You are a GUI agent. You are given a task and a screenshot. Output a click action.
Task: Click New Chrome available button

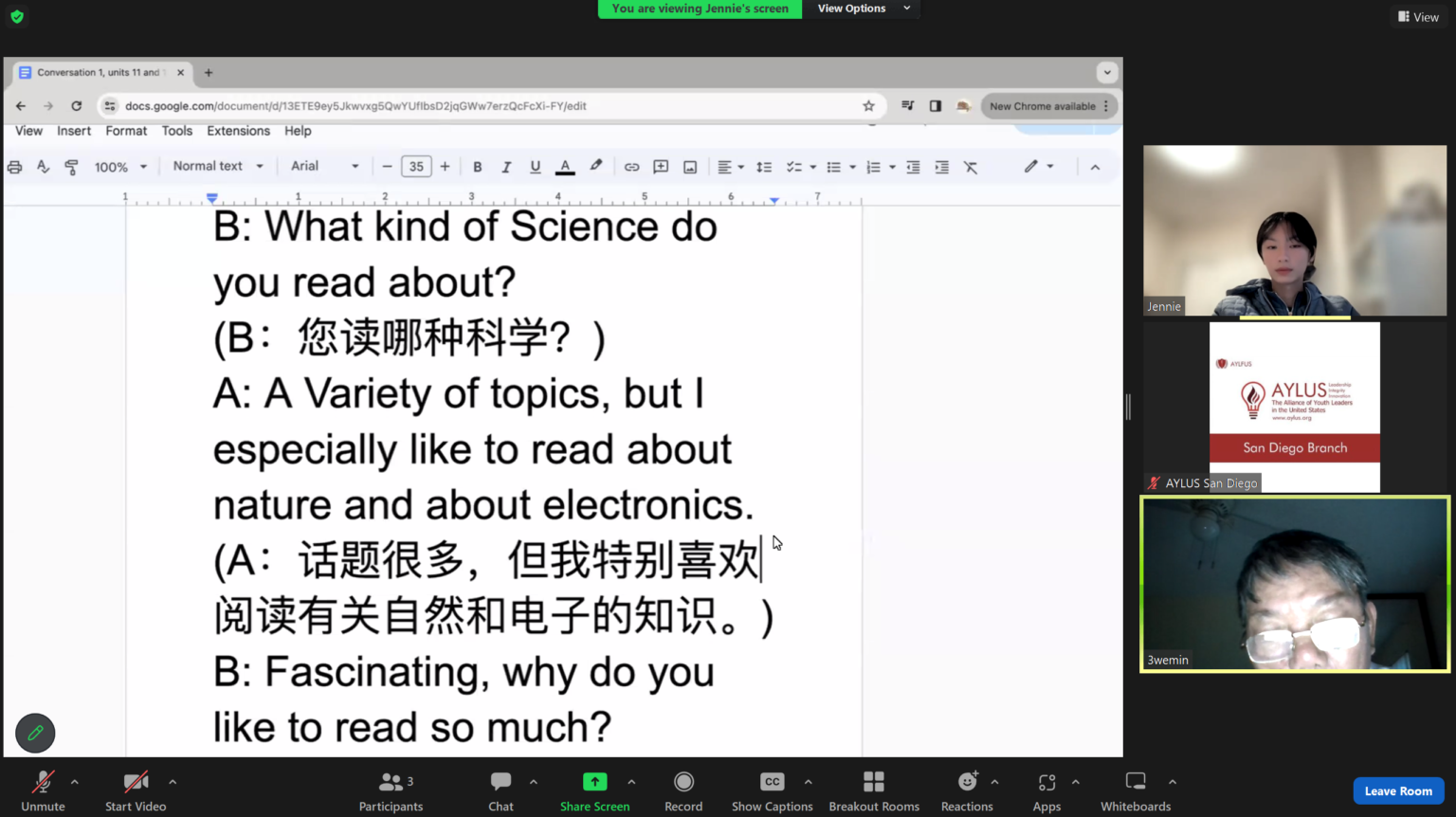tap(1049, 106)
